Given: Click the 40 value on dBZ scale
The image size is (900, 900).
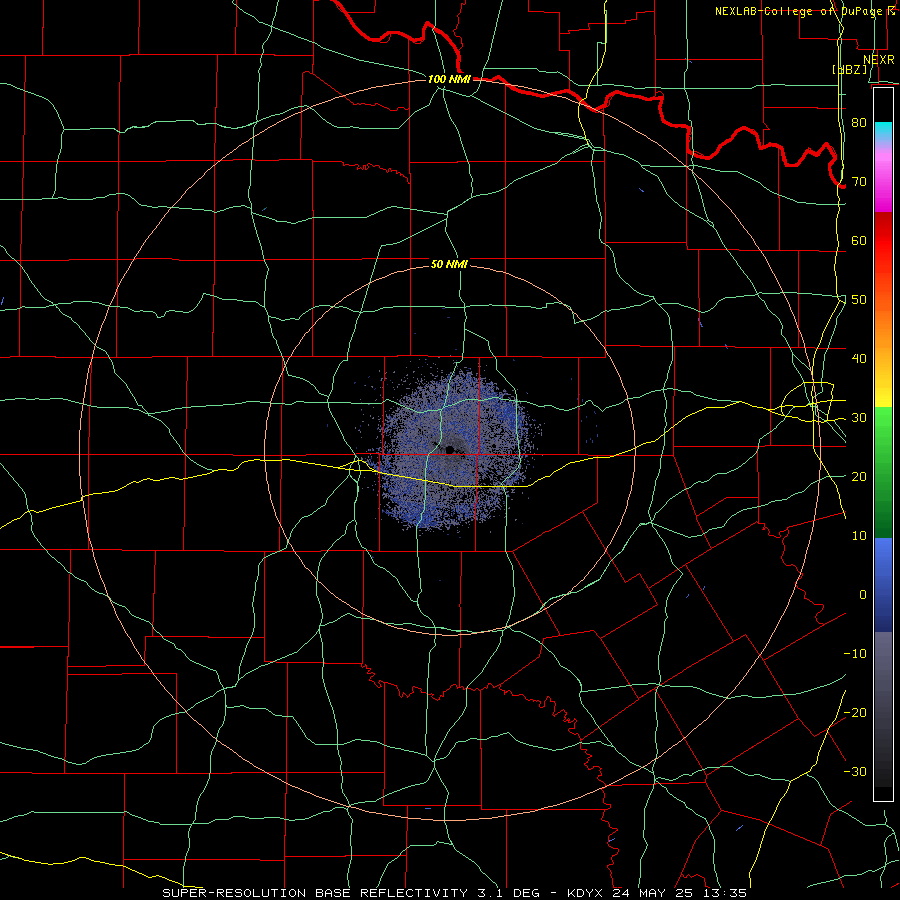Looking at the screenshot, I should (859, 359).
